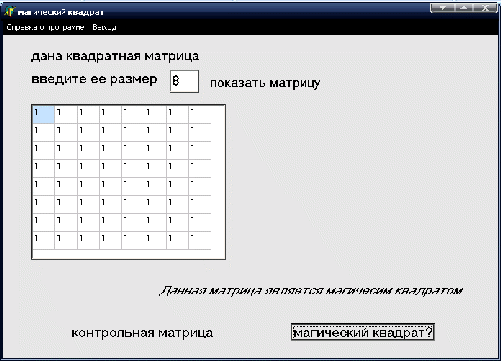Click the 'контрольная матрица' label
This screenshot has width=502, height=362.
pyautogui.click(x=142, y=333)
